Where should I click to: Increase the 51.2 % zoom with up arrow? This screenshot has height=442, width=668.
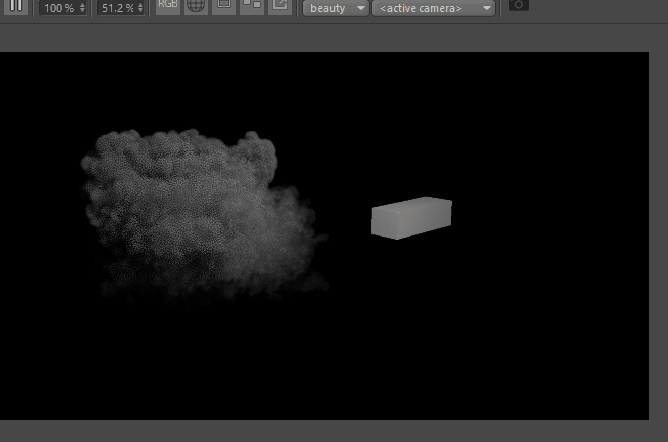click(x=140, y=5)
